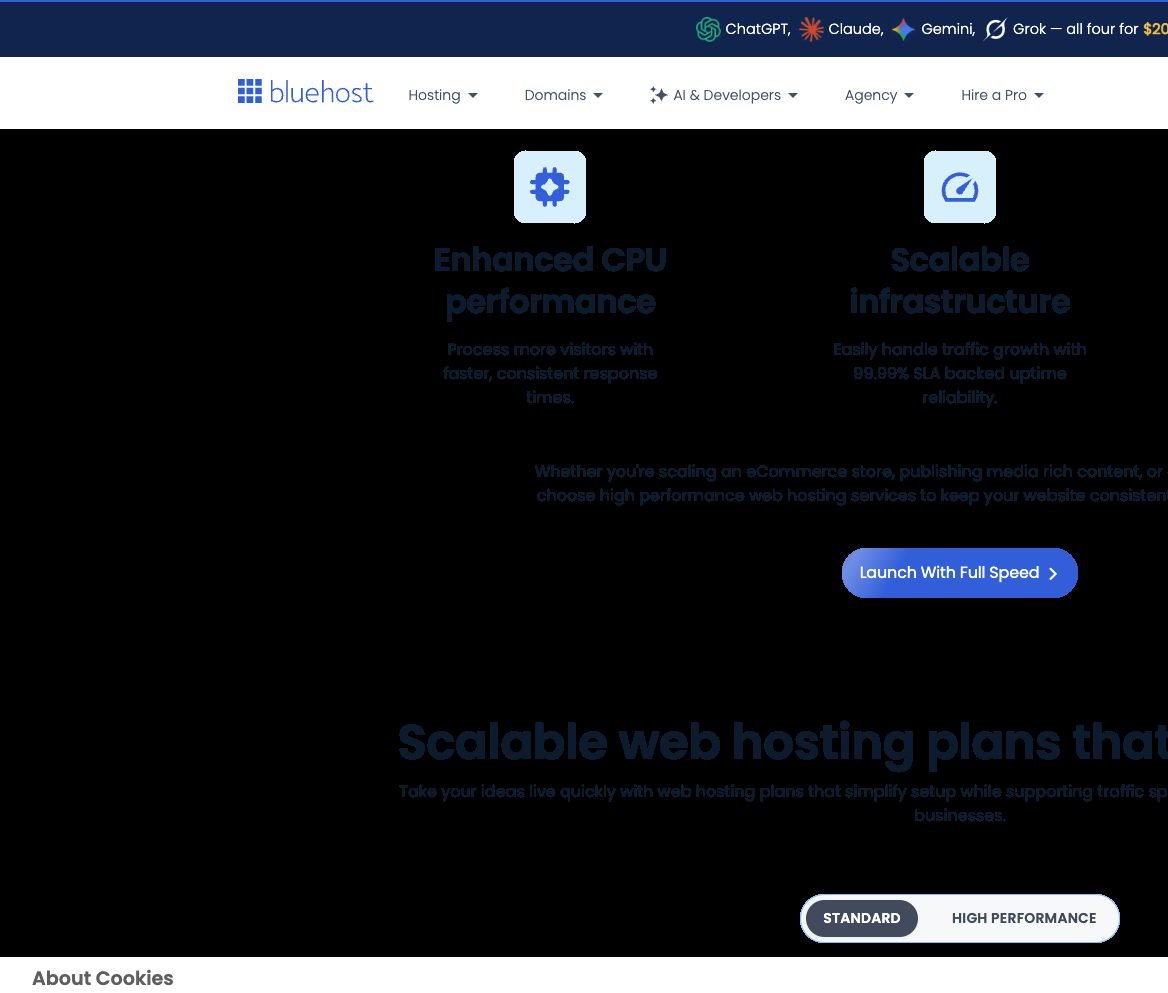Click the "Scalable infrastructure" heading
1168x993 pixels.
click(x=959, y=281)
